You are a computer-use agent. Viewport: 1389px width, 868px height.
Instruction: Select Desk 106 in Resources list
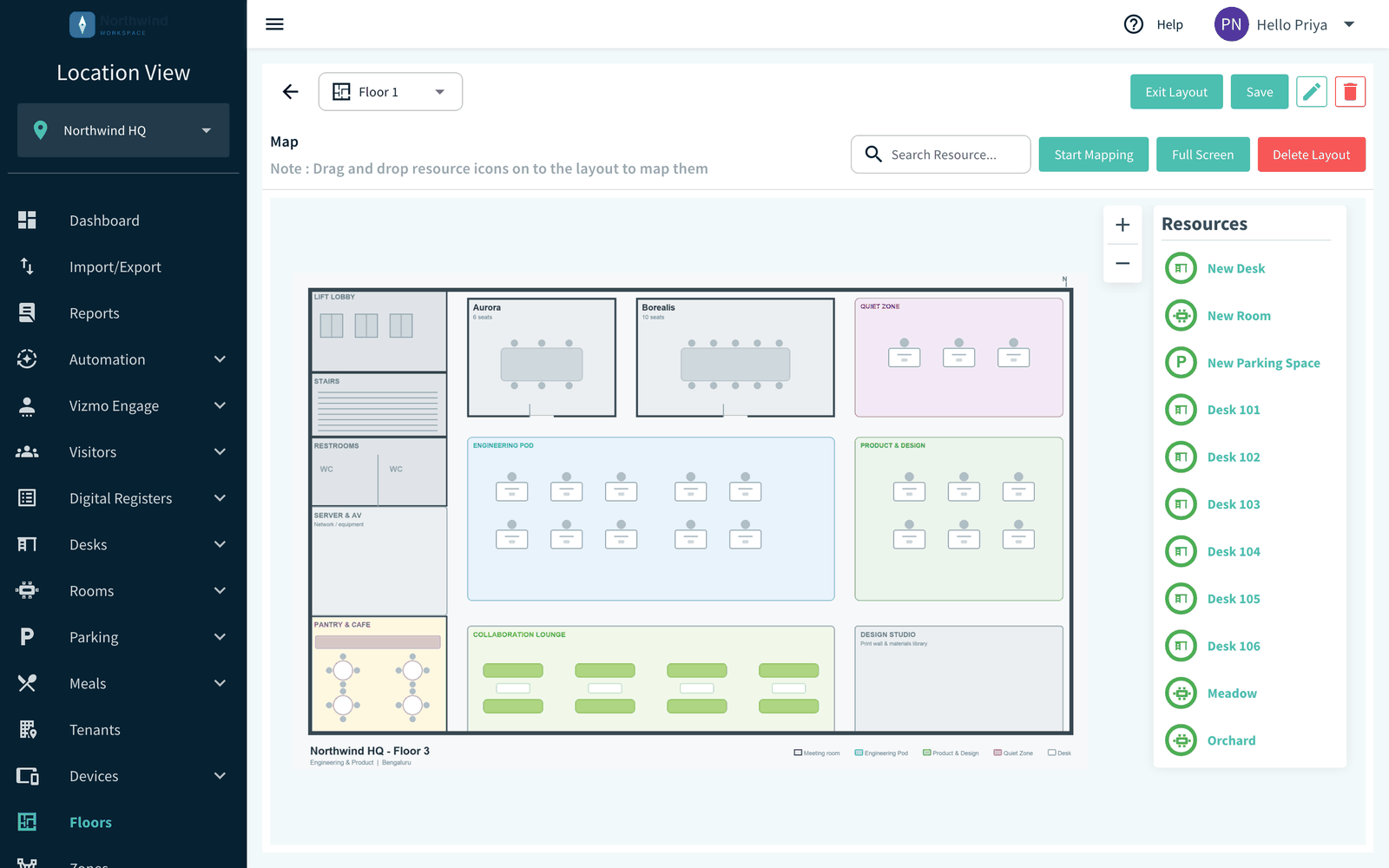click(1233, 646)
